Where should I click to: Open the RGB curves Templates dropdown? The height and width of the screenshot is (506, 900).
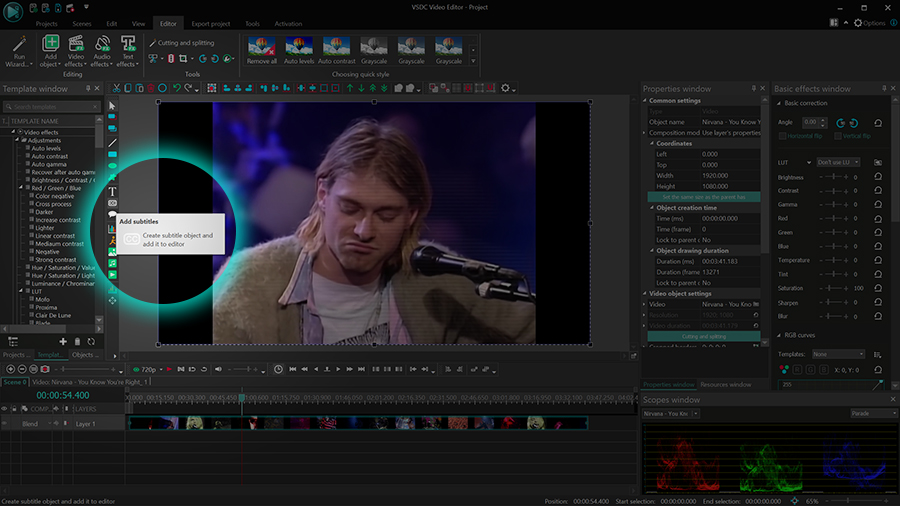point(838,354)
